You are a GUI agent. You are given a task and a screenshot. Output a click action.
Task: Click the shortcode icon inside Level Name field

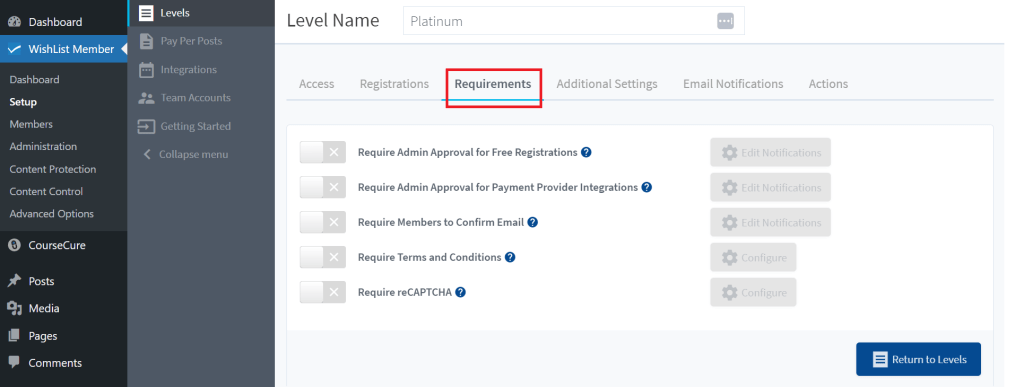click(725, 21)
